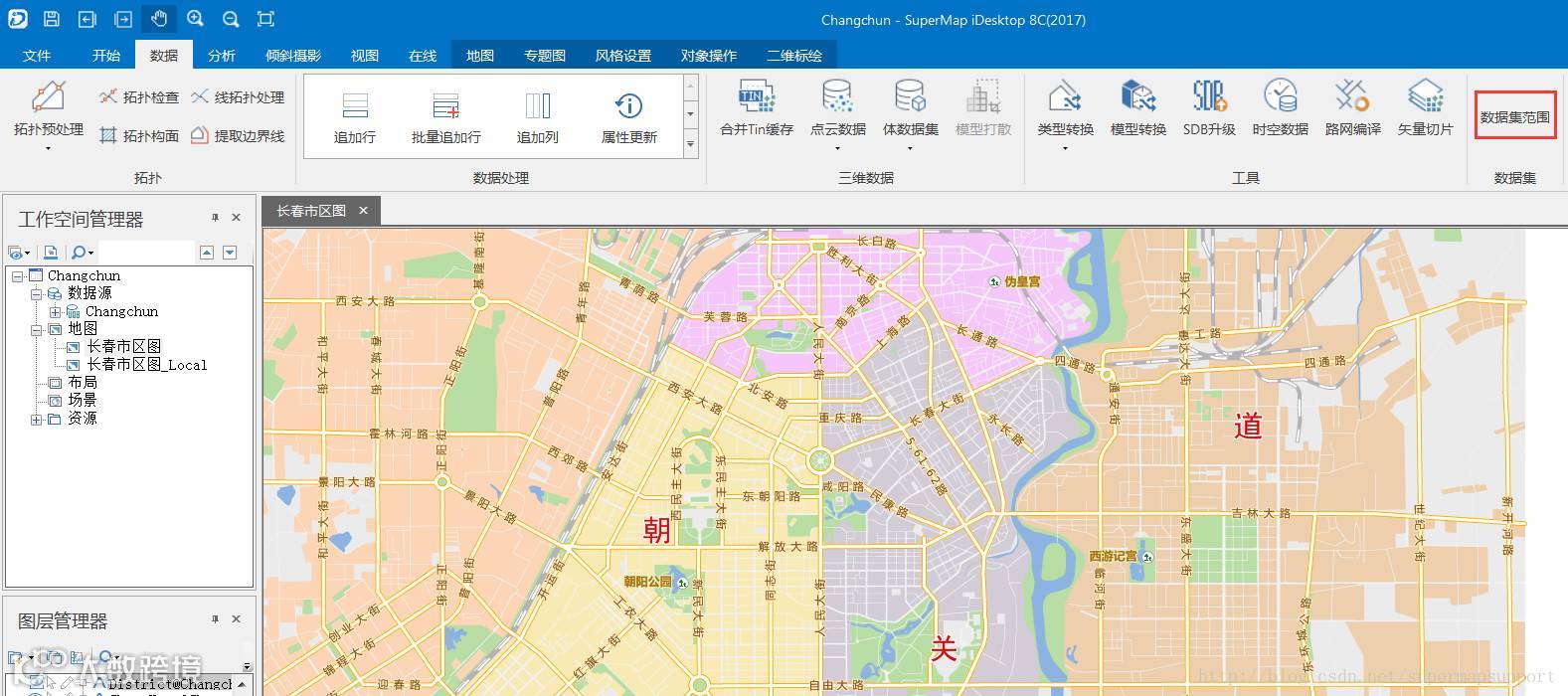Click the data processing gallery down arrow

point(690,114)
